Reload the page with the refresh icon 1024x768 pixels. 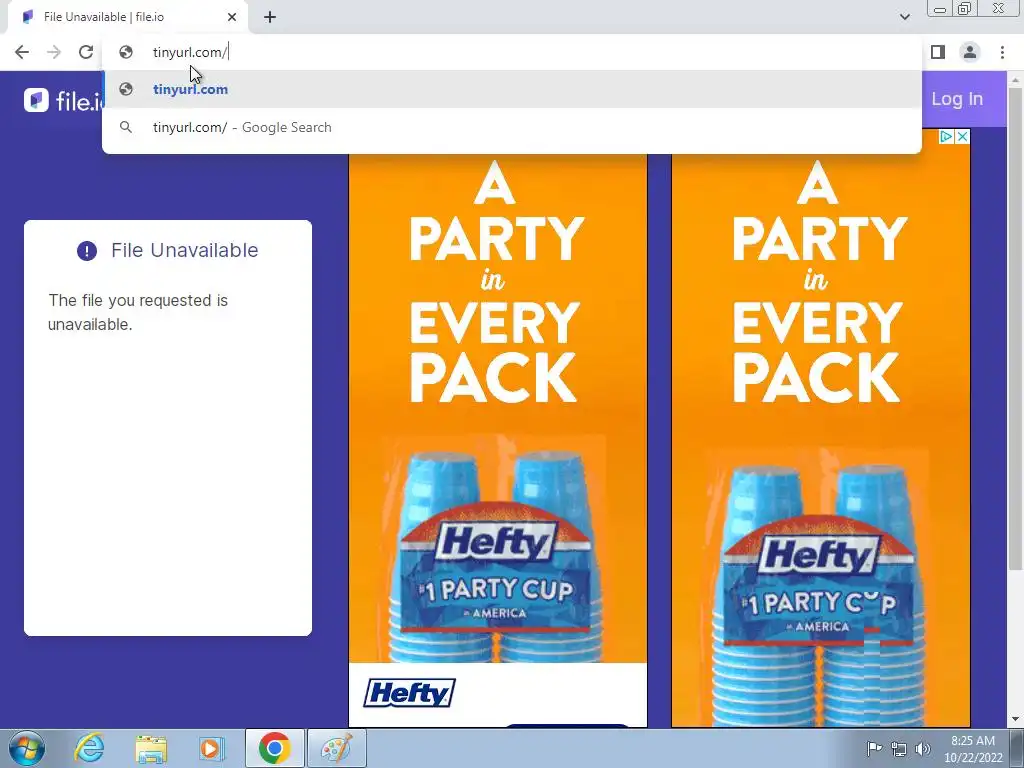(86, 52)
